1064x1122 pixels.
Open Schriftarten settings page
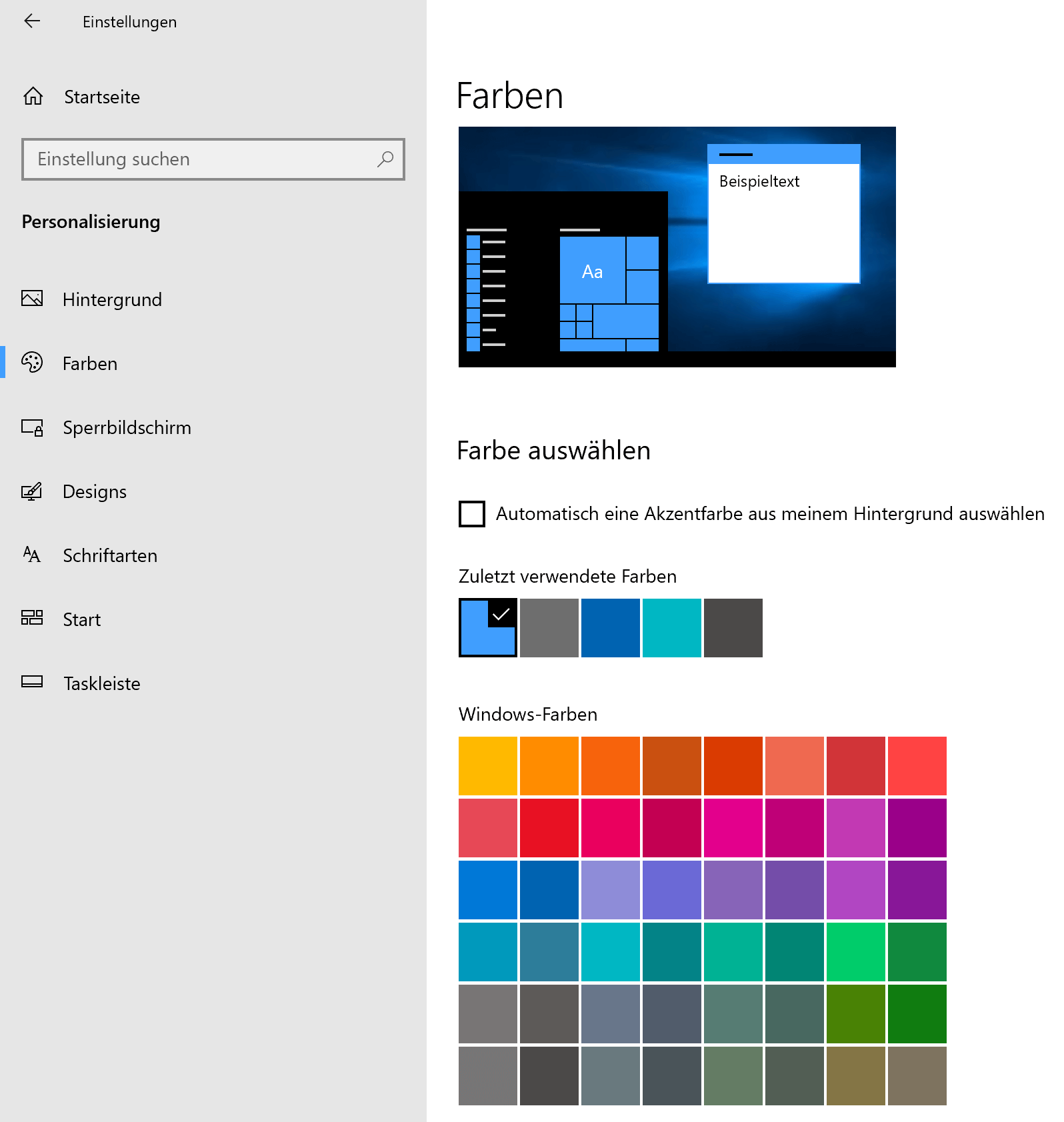pos(213,555)
